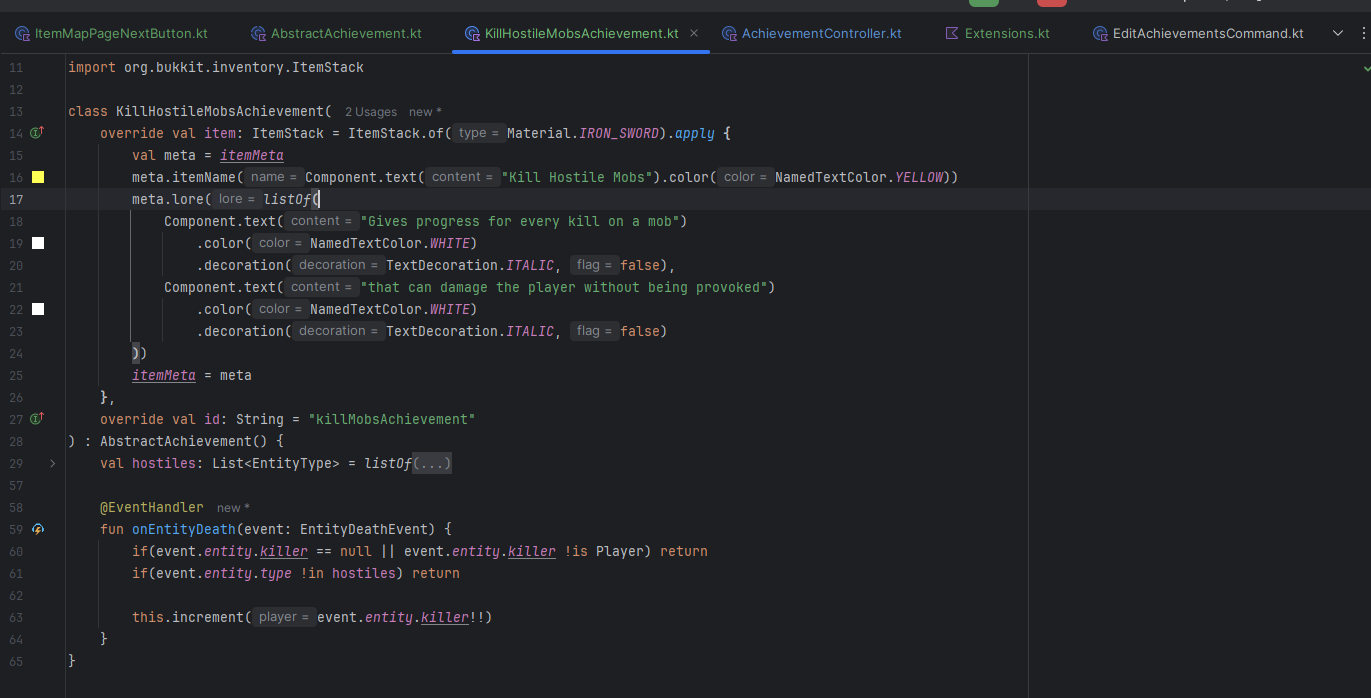Image resolution: width=1371 pixels, height=698 pixels.
Task: Close the KillHostileMobsAchievement.kt tab
Action: [694, 33]
